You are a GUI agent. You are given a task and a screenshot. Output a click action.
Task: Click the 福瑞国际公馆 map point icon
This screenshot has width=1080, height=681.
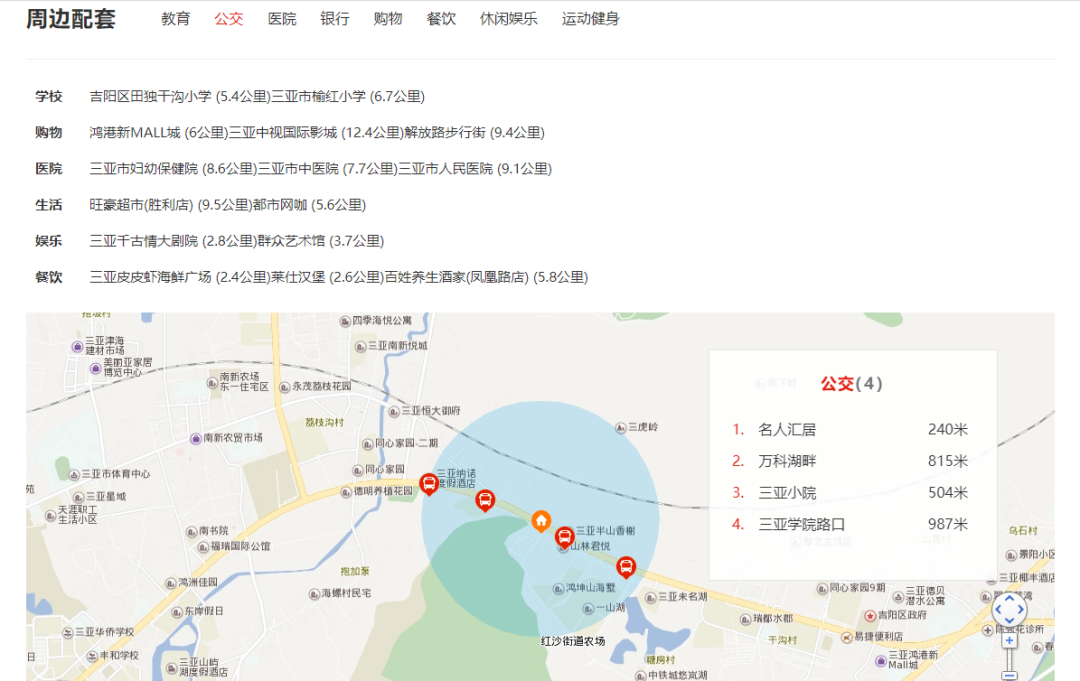[x=203, y=547]
